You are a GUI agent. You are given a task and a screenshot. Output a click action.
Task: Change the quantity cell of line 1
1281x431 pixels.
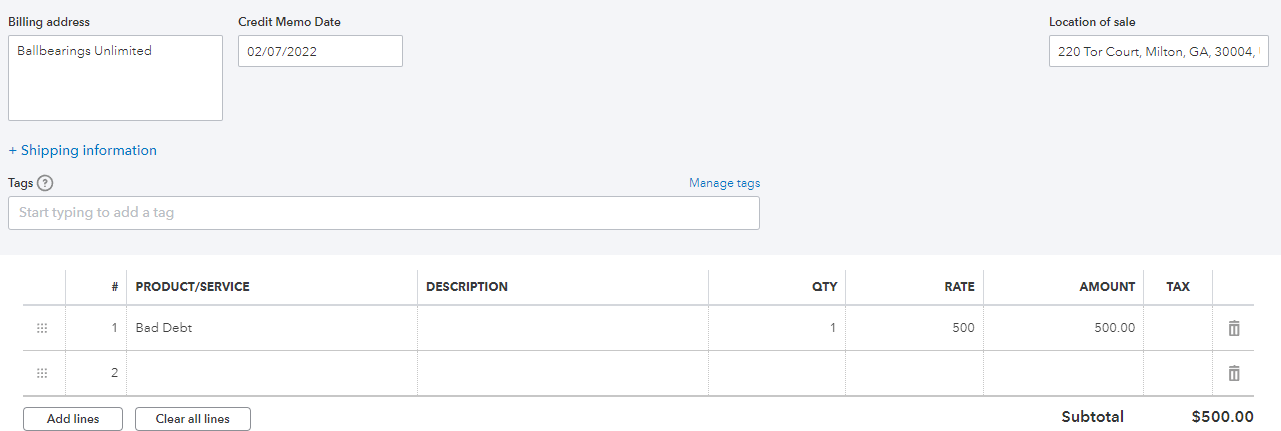[777, 328]
